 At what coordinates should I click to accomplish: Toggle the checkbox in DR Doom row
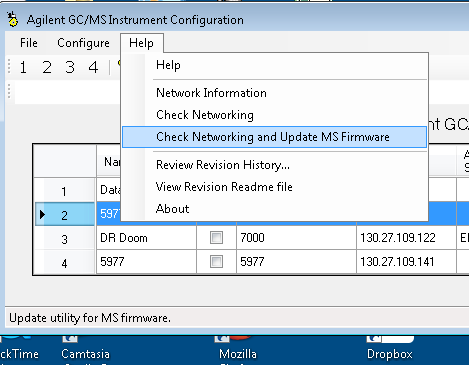click(x=216, y=238)
